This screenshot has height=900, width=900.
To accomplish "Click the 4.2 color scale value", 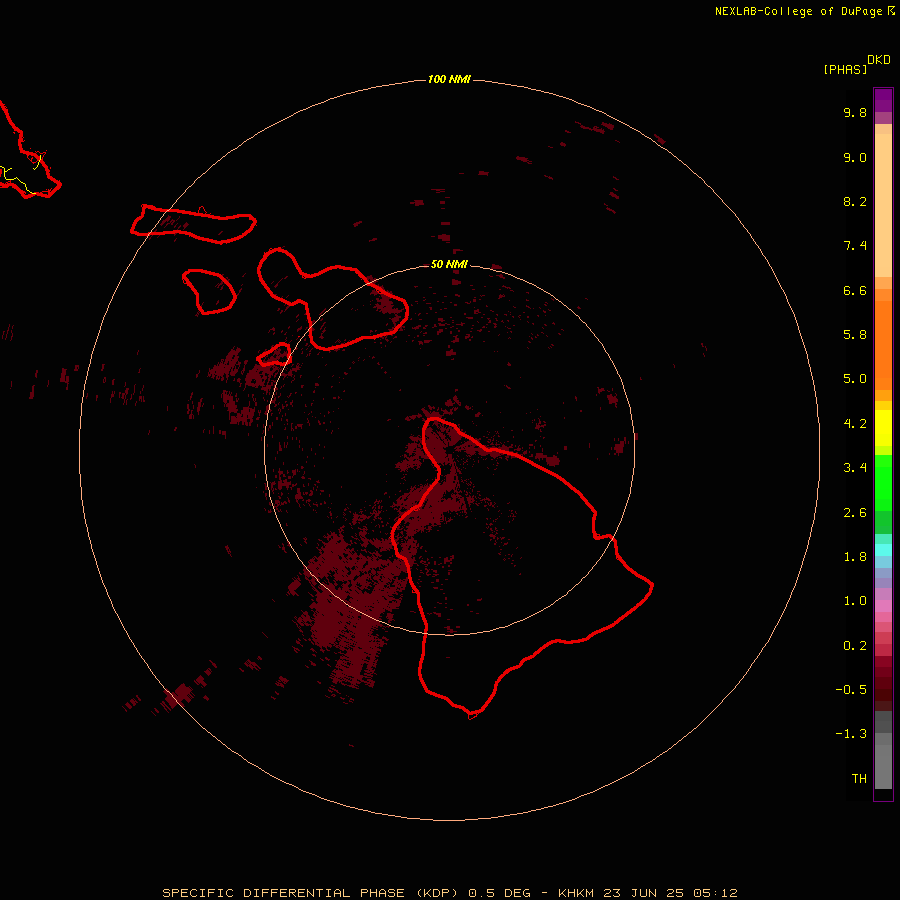I will [855, 424].
